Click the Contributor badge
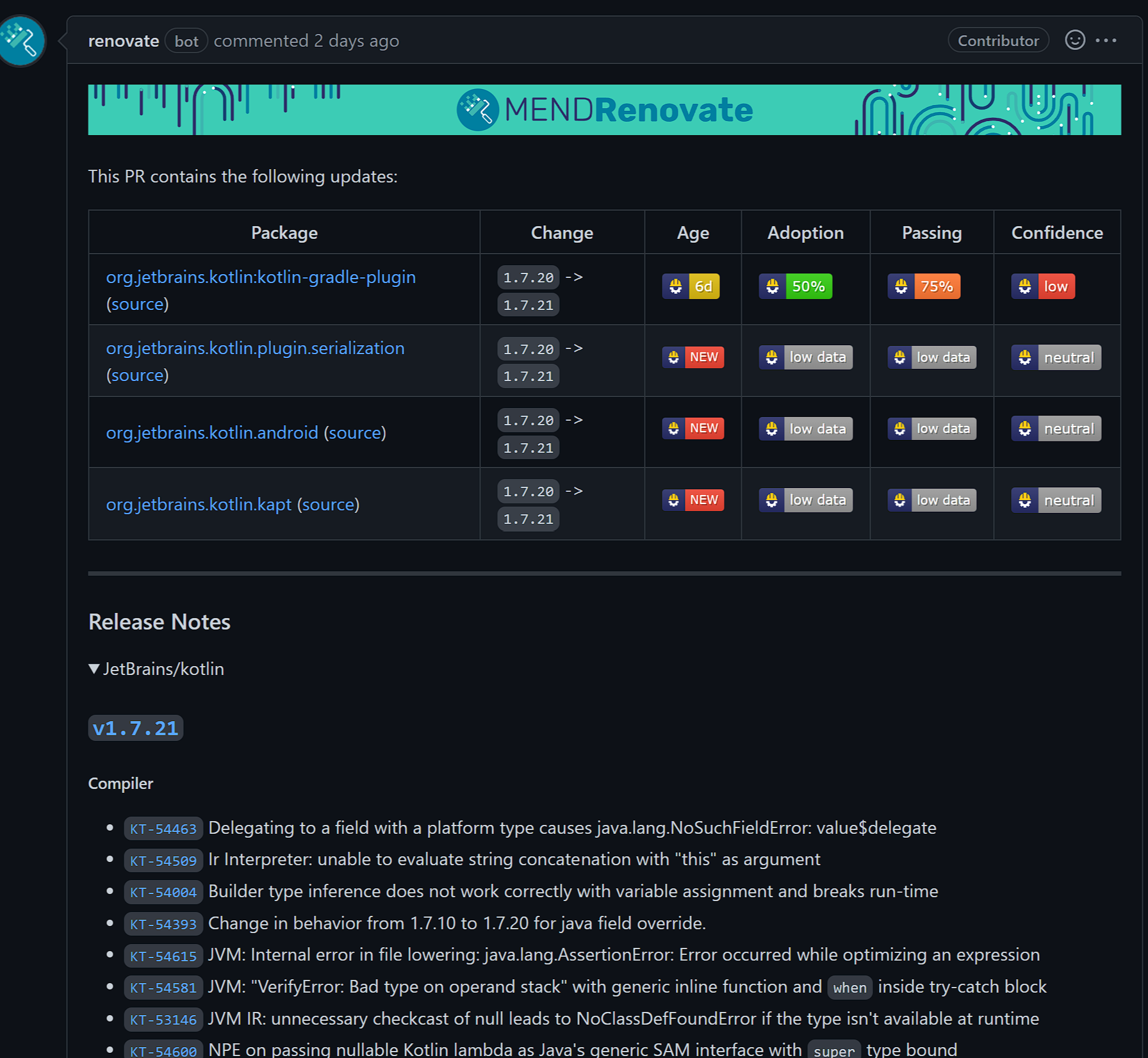Viewport: 1148px width, 1058px height. point(998,40)
